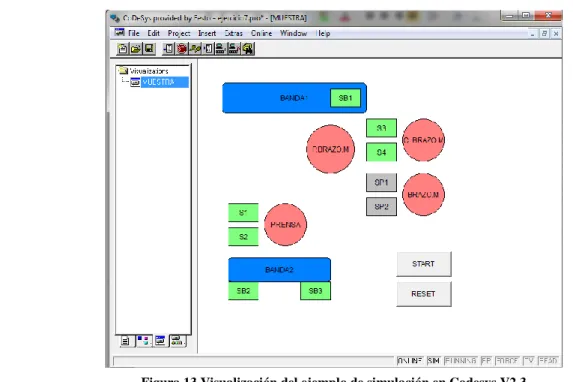The height and width of the screenshot is (382, 573).
Task: Open the Online menu
Action: [x=261, y=33]
